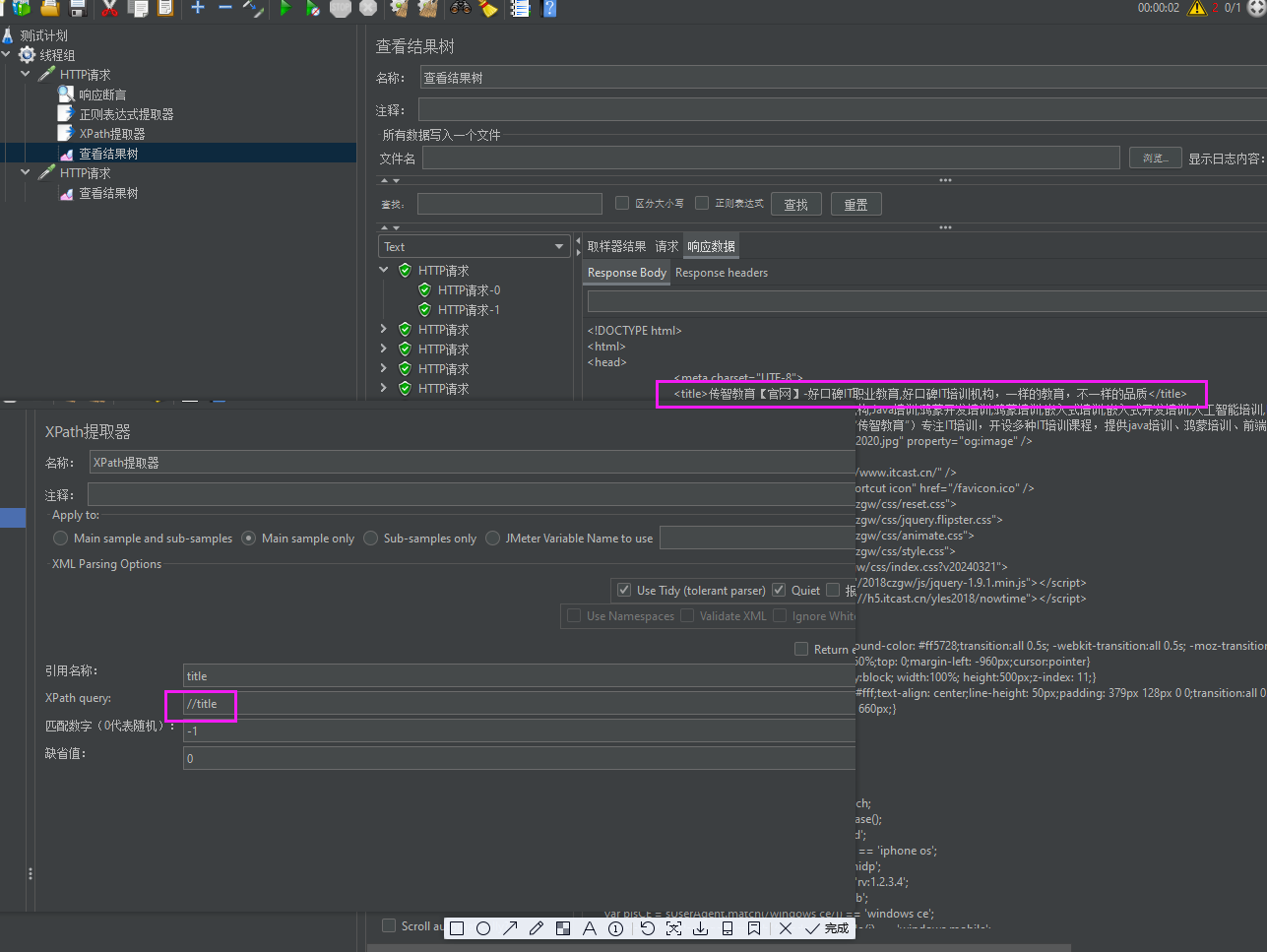The image size is (1267, 952).
Task: Collapse the 线程组 tree node
Action: (x=7, y=55)
